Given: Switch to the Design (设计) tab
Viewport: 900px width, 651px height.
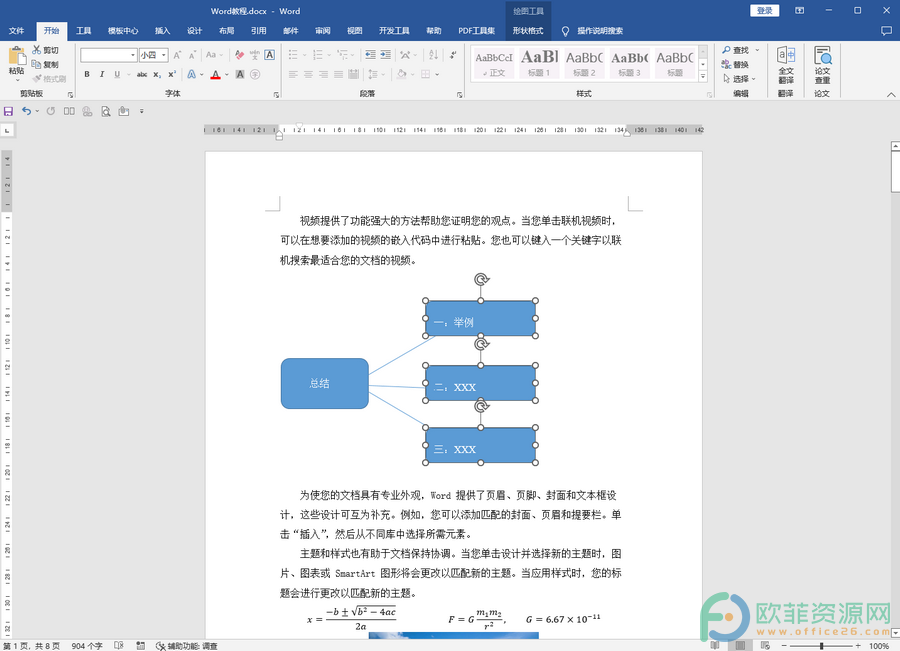Looking at the screenshot, I should (x=195, y=31).
